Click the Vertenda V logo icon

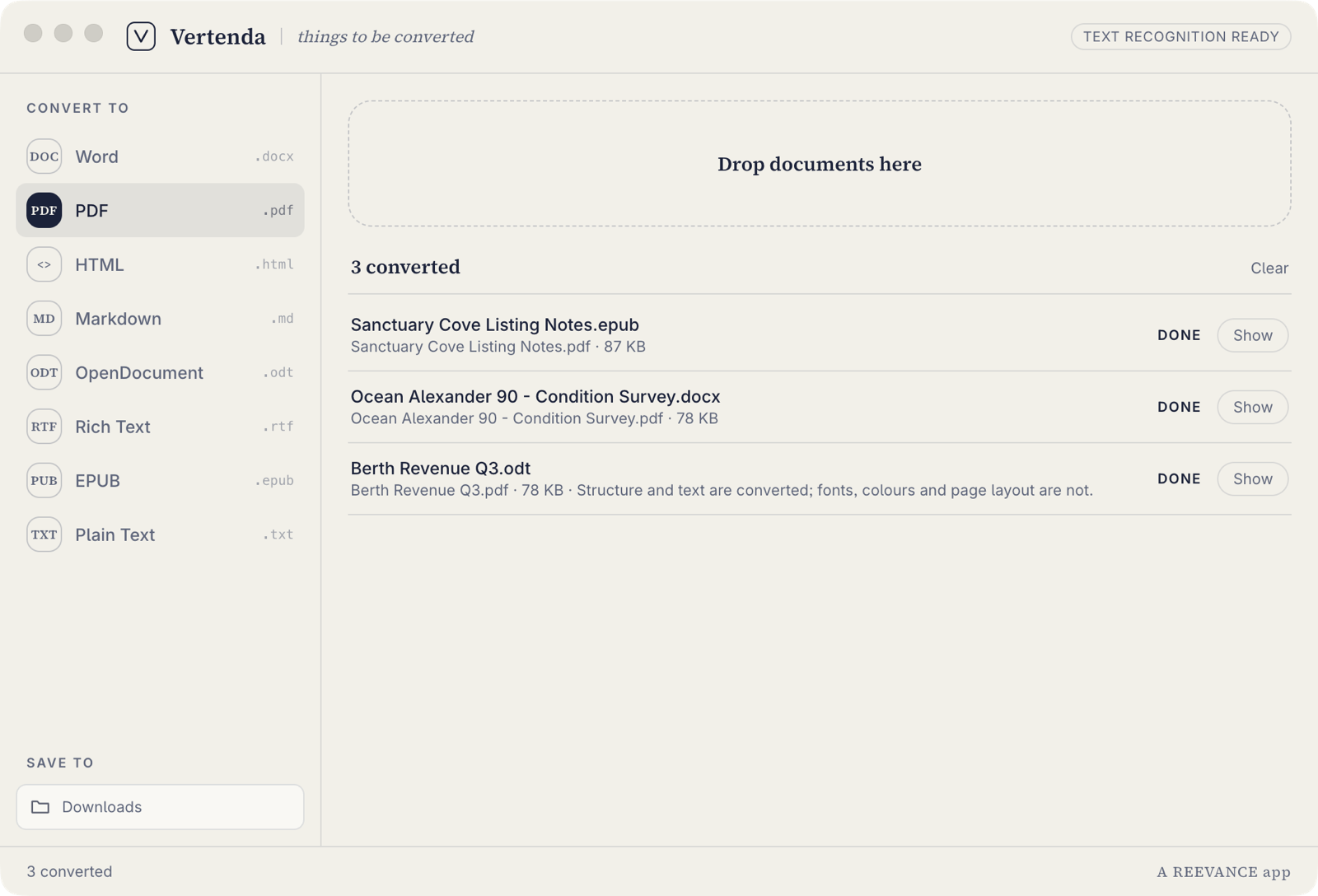tap(141, 36)
